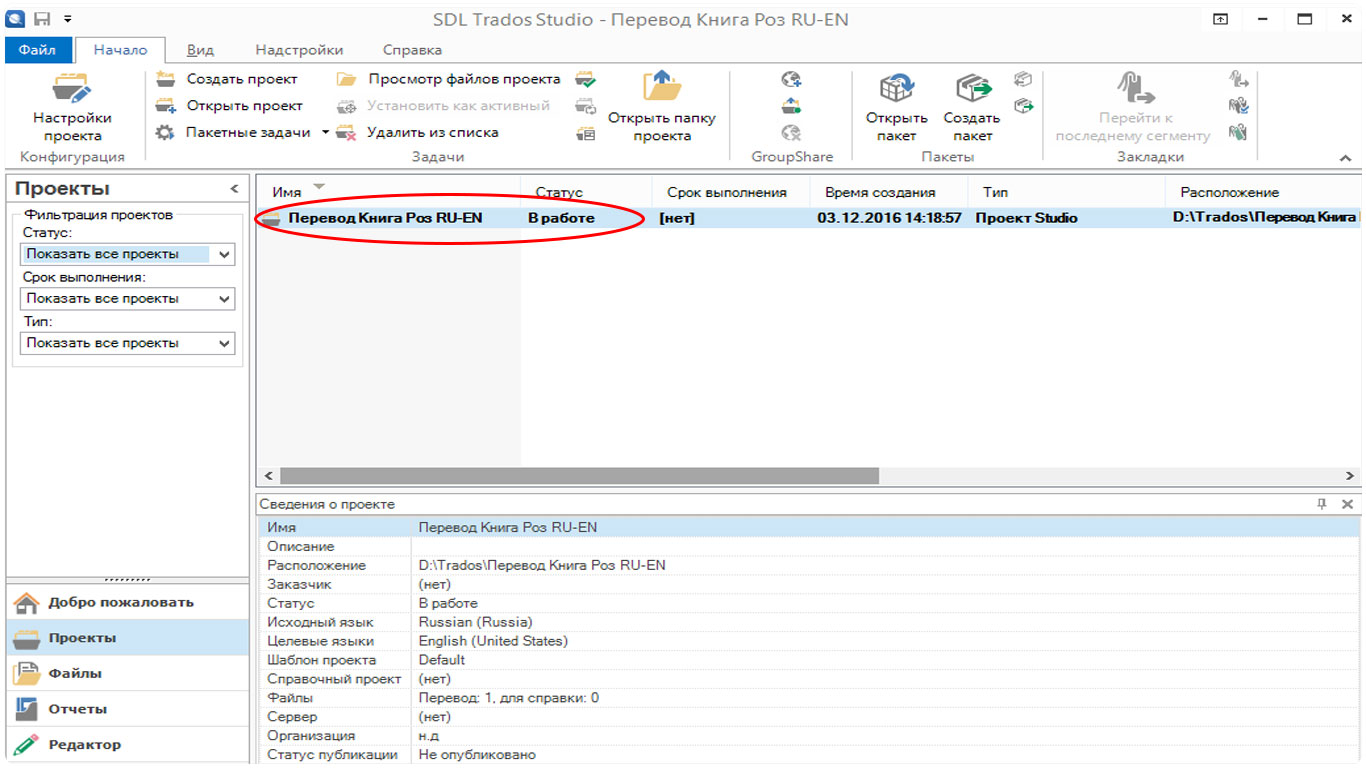Click the Save icon in quick access toolbar

[42, 18]
